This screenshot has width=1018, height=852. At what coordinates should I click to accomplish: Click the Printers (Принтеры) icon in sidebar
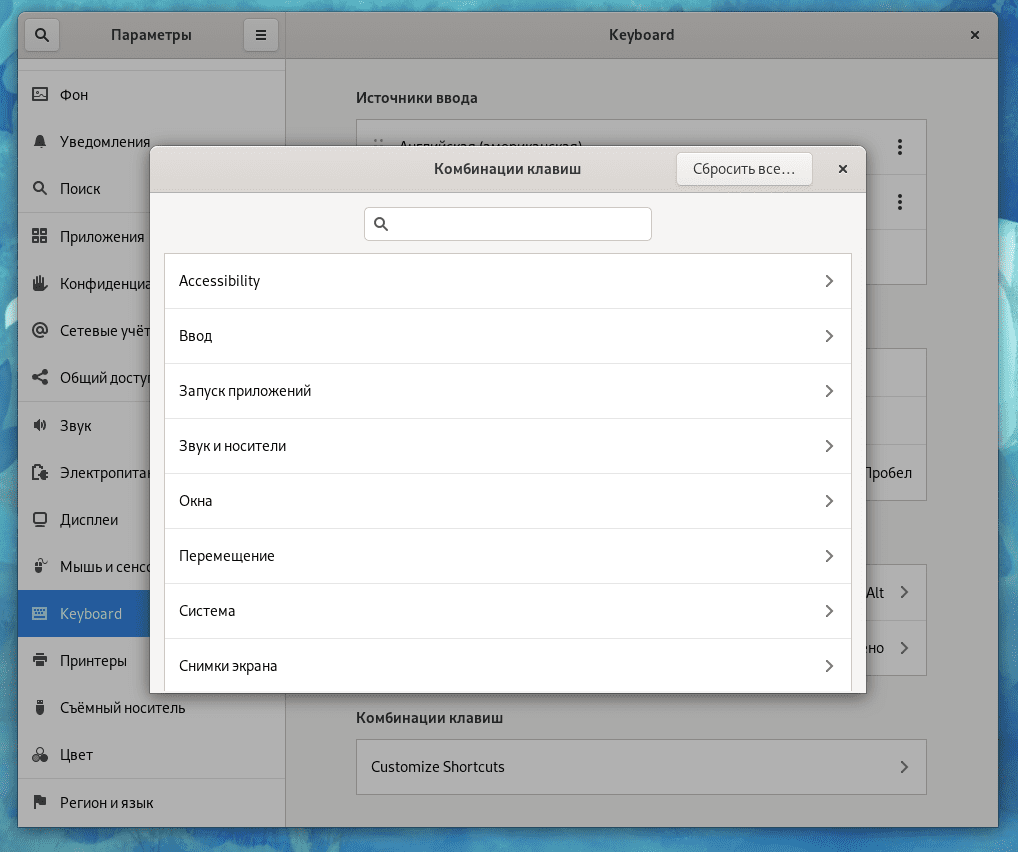[x=40, y=661]
